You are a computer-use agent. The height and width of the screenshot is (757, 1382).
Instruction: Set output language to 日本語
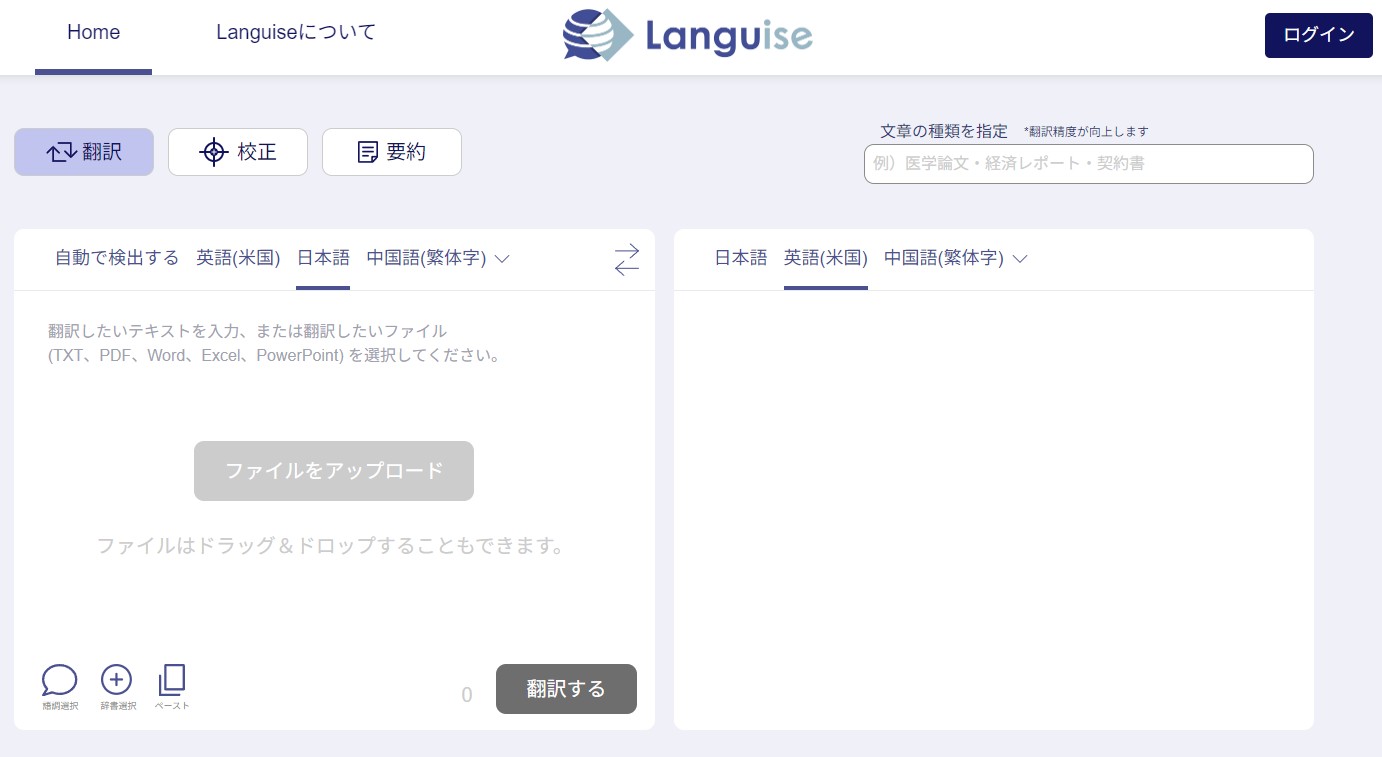click(x=740, y=258)
